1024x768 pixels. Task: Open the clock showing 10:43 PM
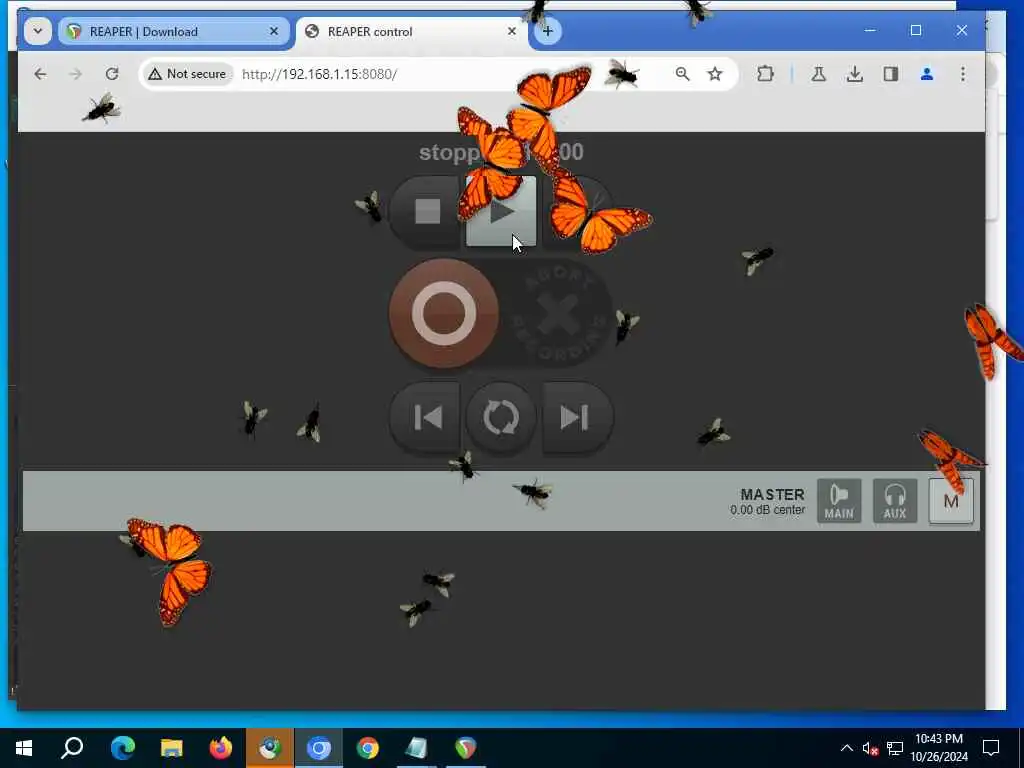939,748
